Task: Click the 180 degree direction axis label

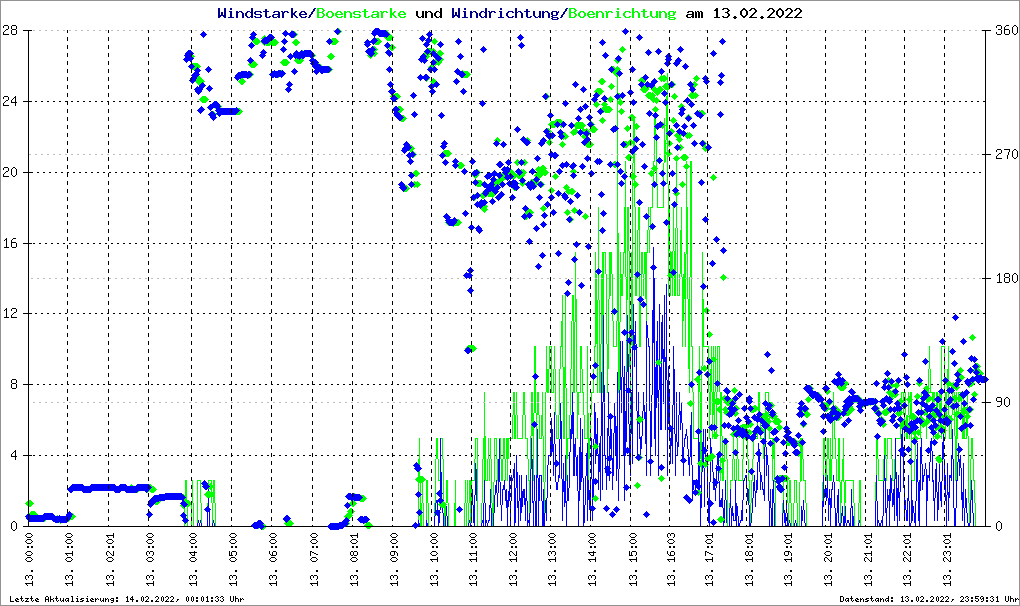Action: coord(1003,278)
